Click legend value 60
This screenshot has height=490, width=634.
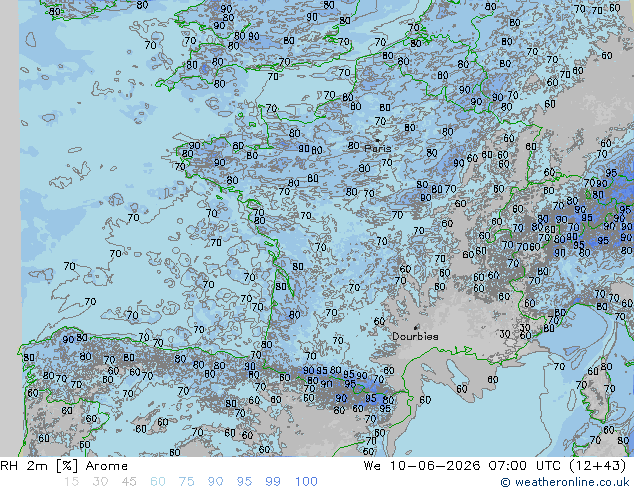158,482
